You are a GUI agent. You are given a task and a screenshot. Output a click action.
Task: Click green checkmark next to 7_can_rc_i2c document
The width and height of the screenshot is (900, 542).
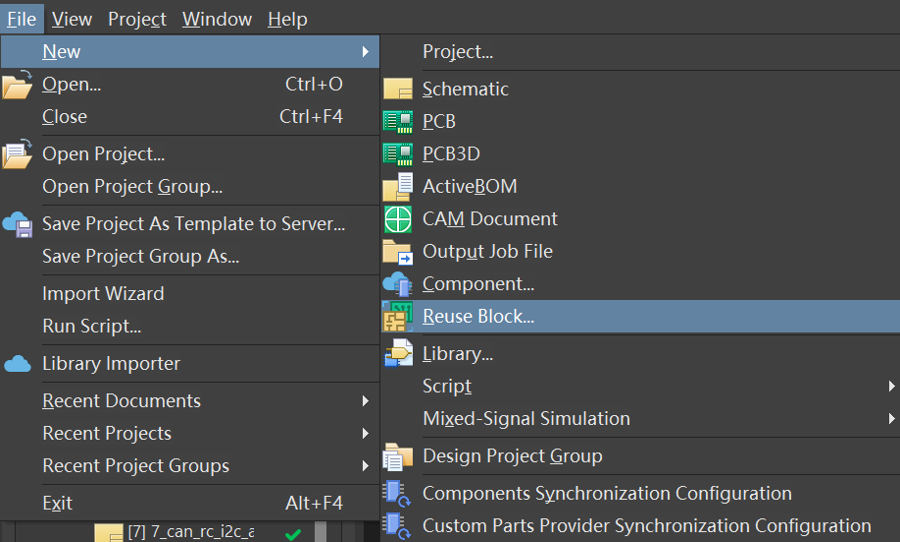(293, 534)
